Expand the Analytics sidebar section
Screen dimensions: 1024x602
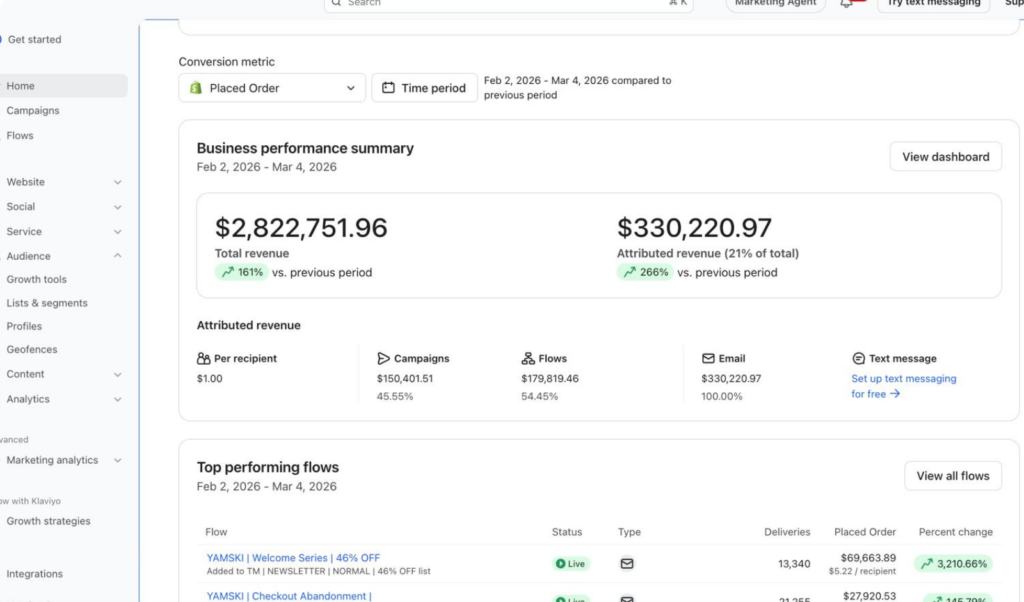tap(64, 399)
